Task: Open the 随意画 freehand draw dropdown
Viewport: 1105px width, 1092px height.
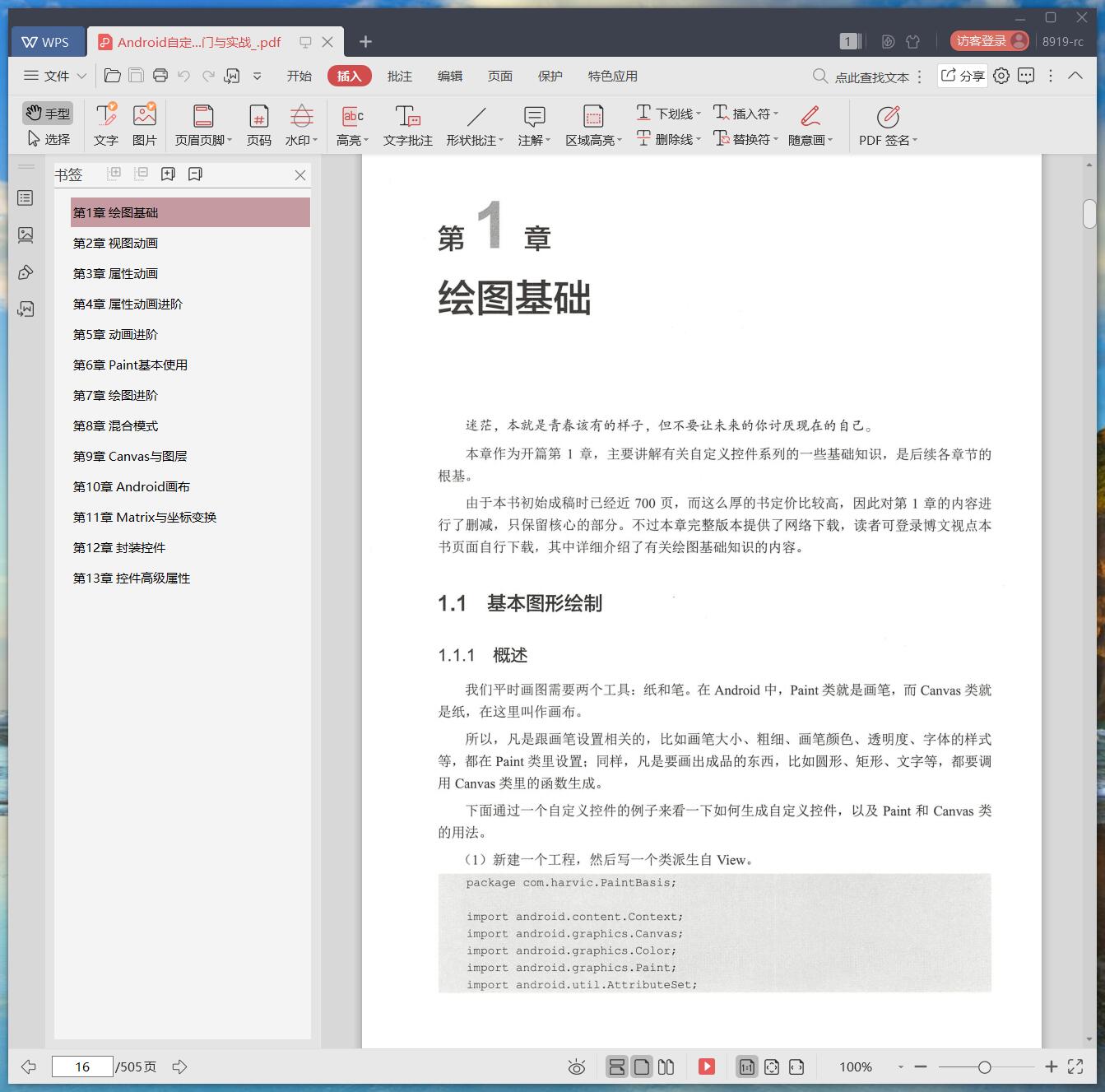Action: tap(810, 125)
